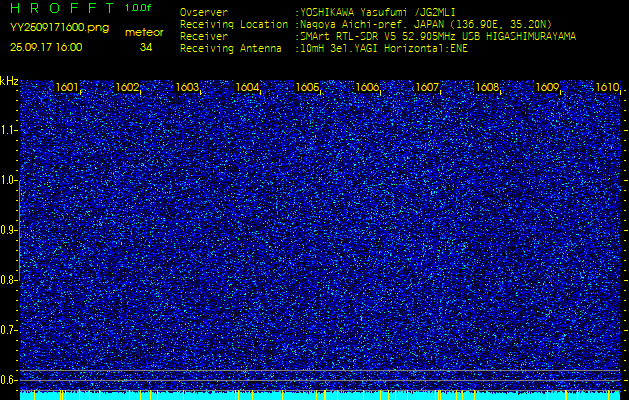Click the 1606 time marker
This screenshot has width=629, height=400.
coord(367,87)
